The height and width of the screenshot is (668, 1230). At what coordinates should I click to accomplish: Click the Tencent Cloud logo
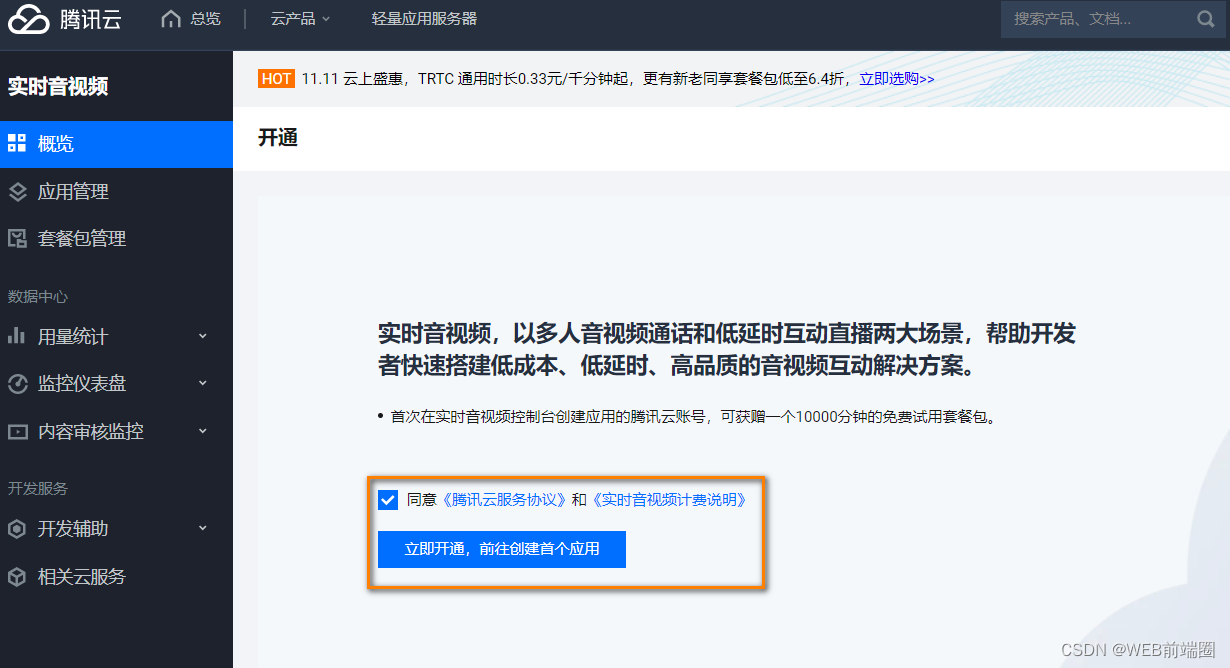click(28, 18)
